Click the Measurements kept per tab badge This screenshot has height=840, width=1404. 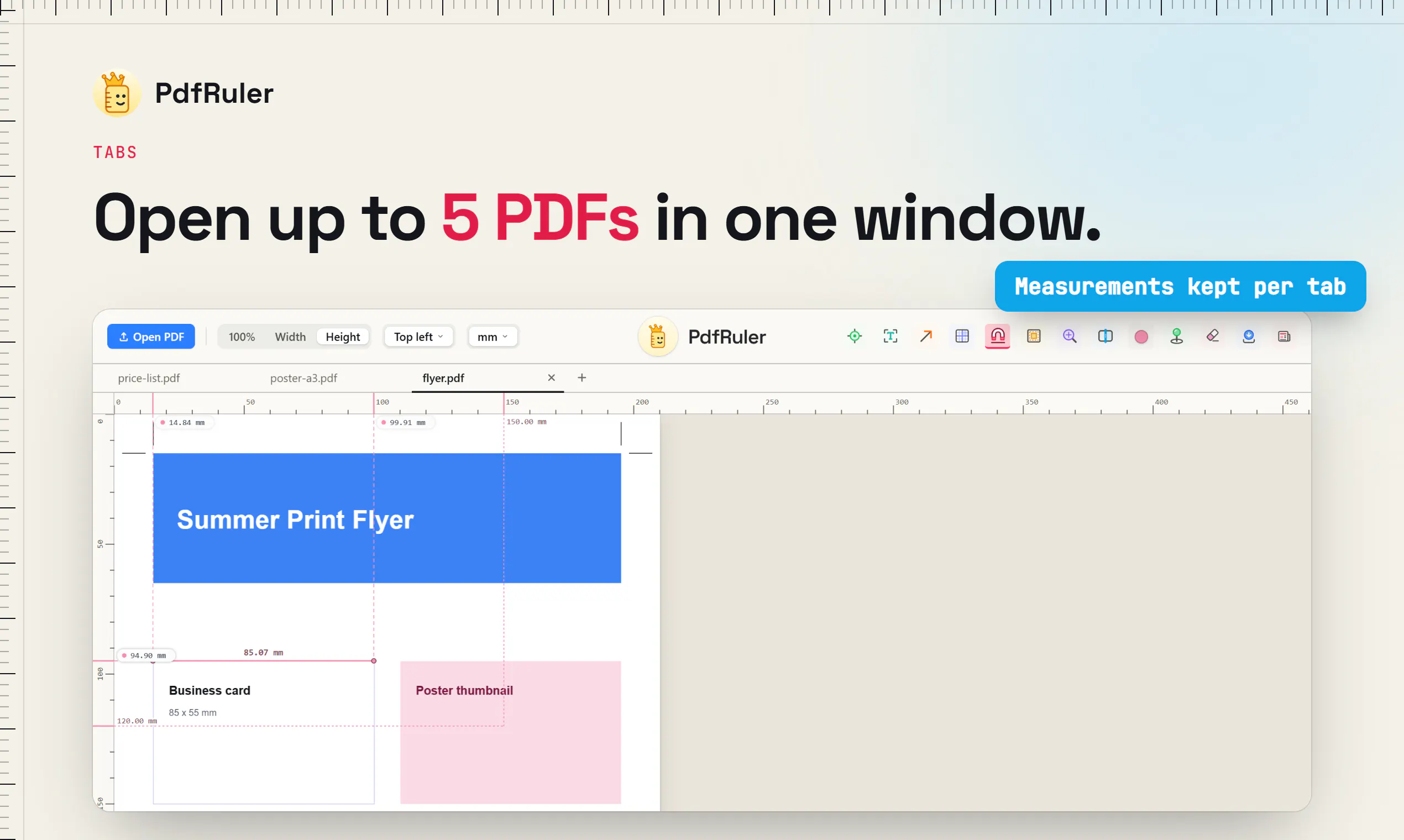point(1180,286)
